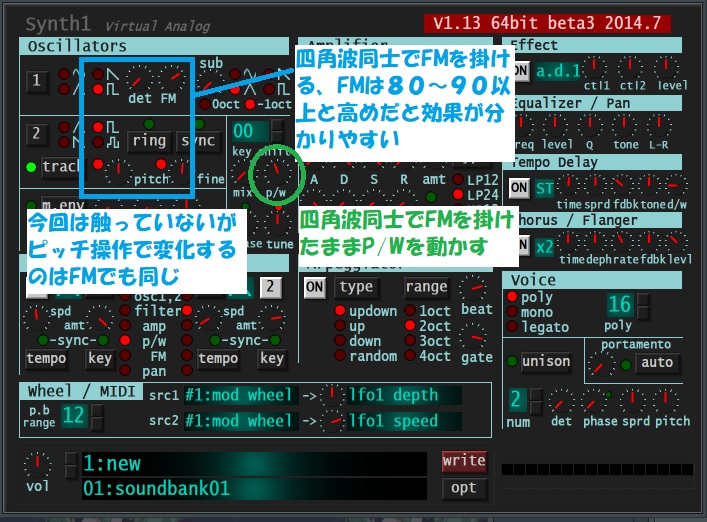The width and height of the screenshot is (707, 522).
Task: Open lfo1 speed destination dropdown
Action: point(404,421)
